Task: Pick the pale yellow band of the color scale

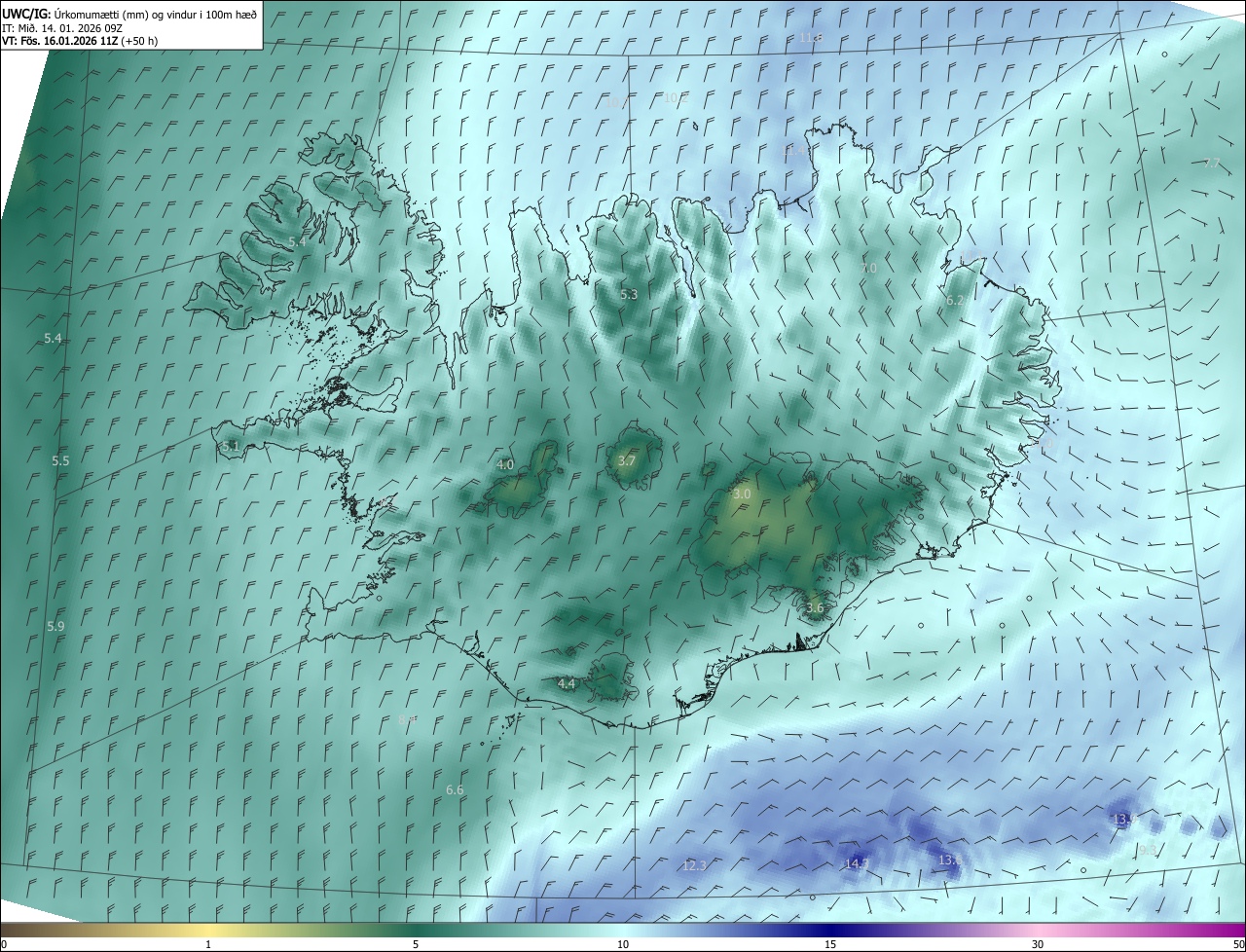Action: click(x=208, y=930)
